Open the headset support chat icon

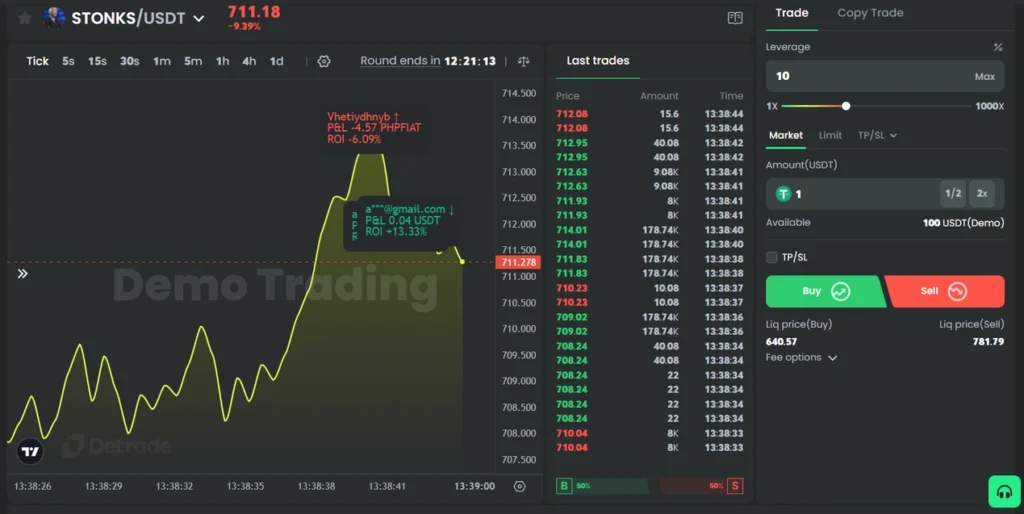coord(1004,492)
